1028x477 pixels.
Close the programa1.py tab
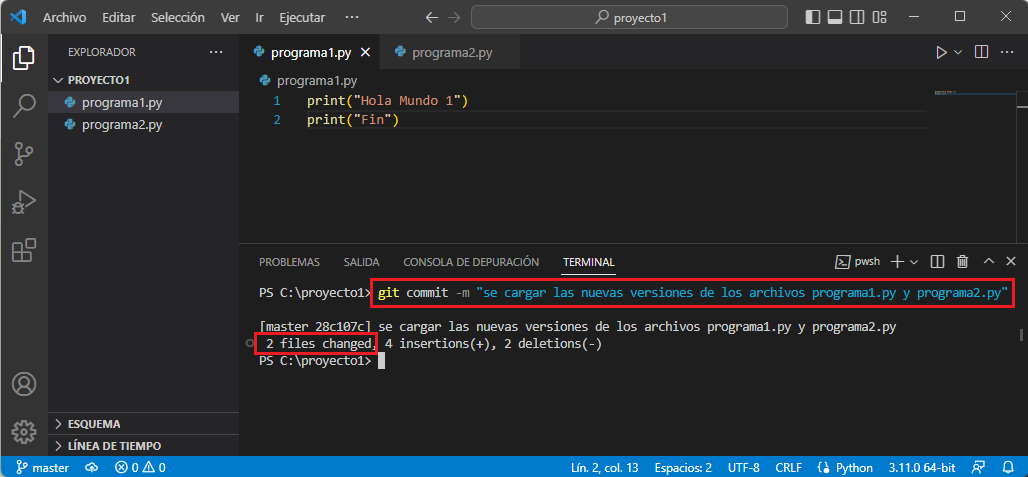(x=365, y=53)
